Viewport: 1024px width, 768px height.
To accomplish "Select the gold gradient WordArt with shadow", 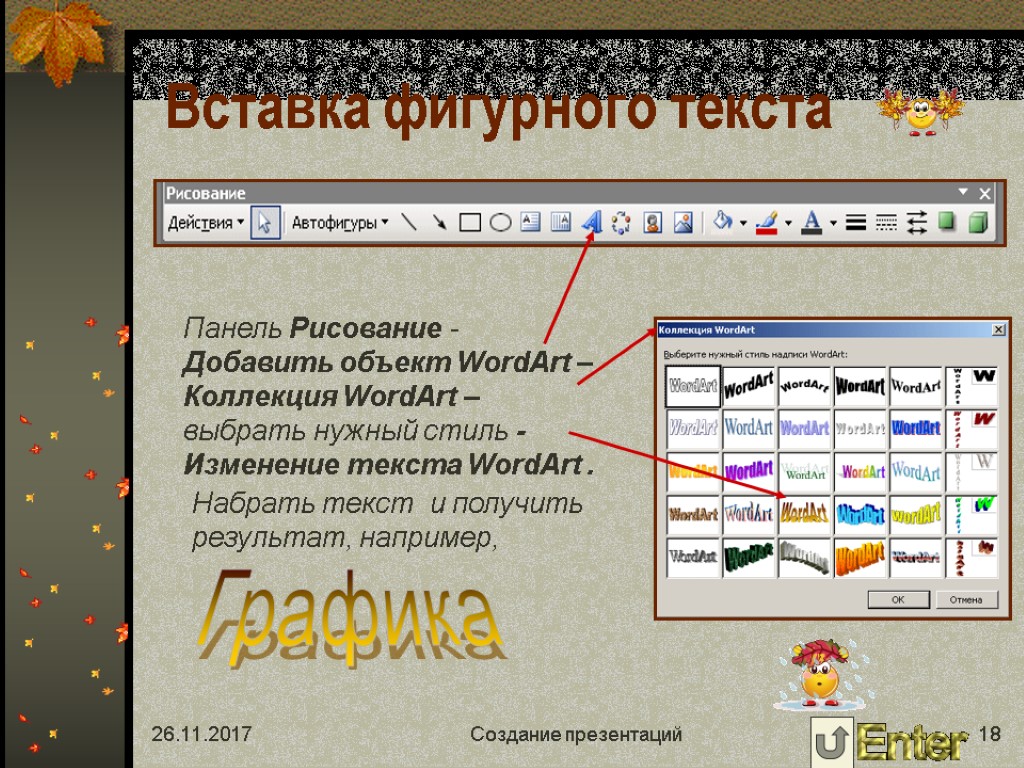I will pyautogui.click(x=805, y=513).
